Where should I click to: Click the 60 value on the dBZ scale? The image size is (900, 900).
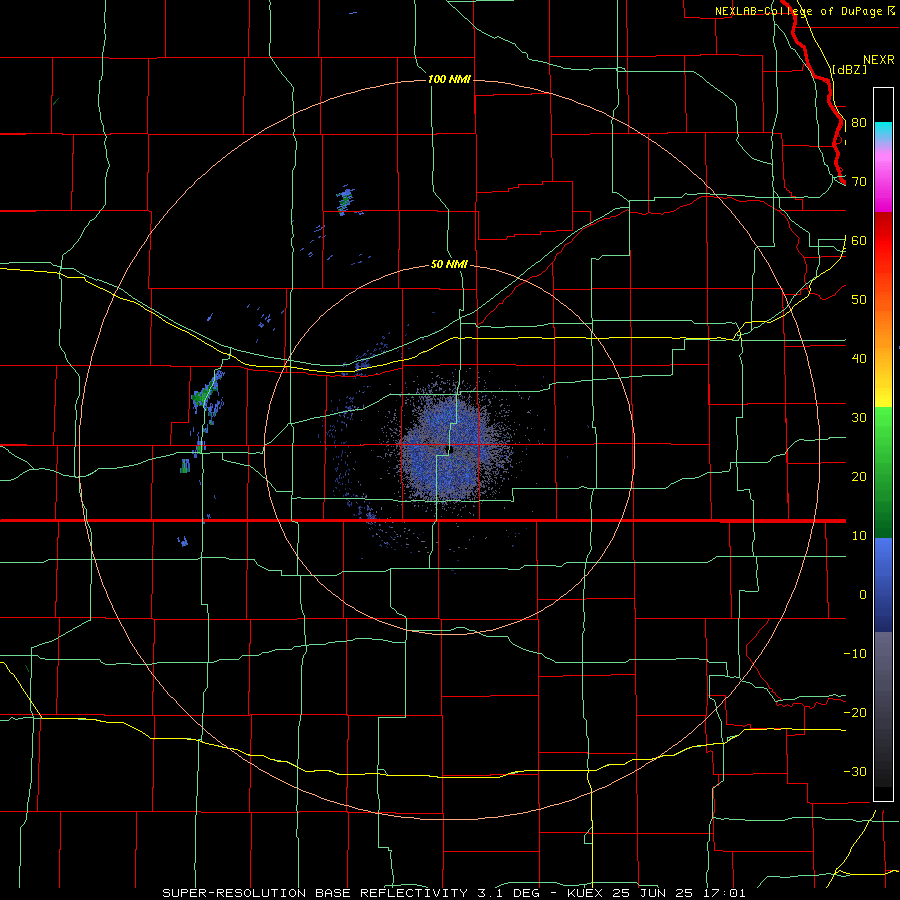859,241
